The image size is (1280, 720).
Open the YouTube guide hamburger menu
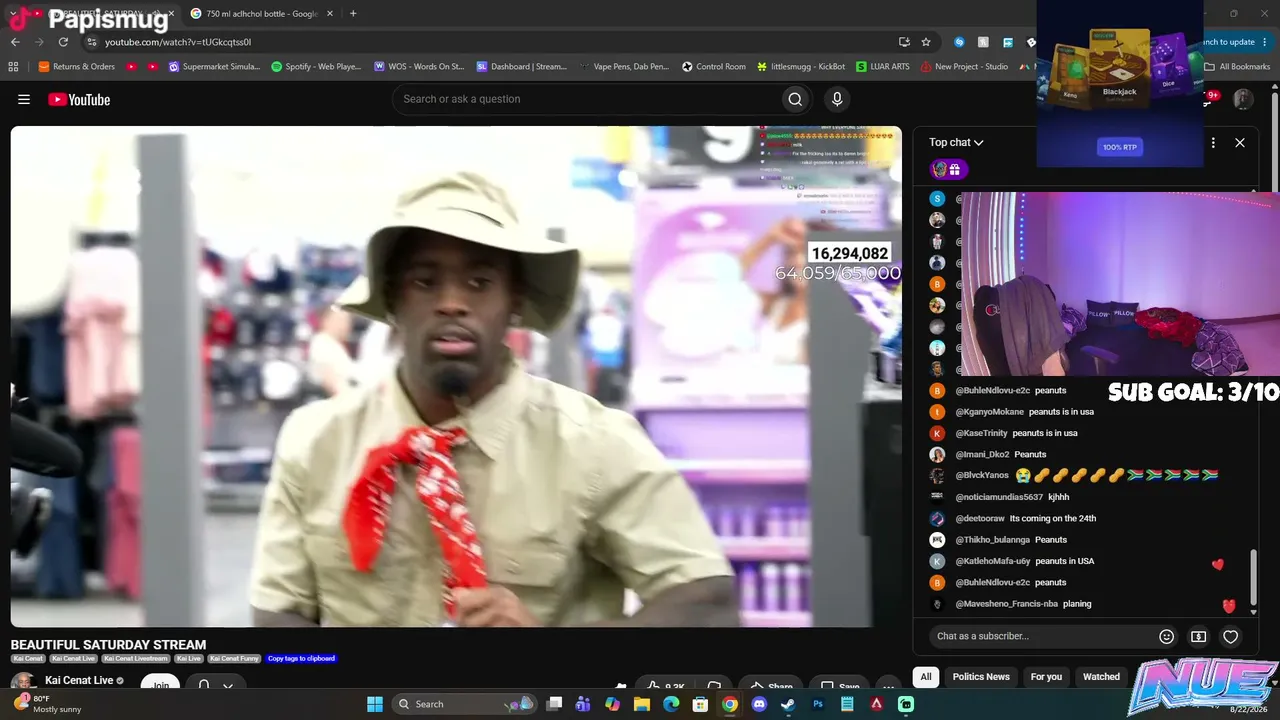24,99
